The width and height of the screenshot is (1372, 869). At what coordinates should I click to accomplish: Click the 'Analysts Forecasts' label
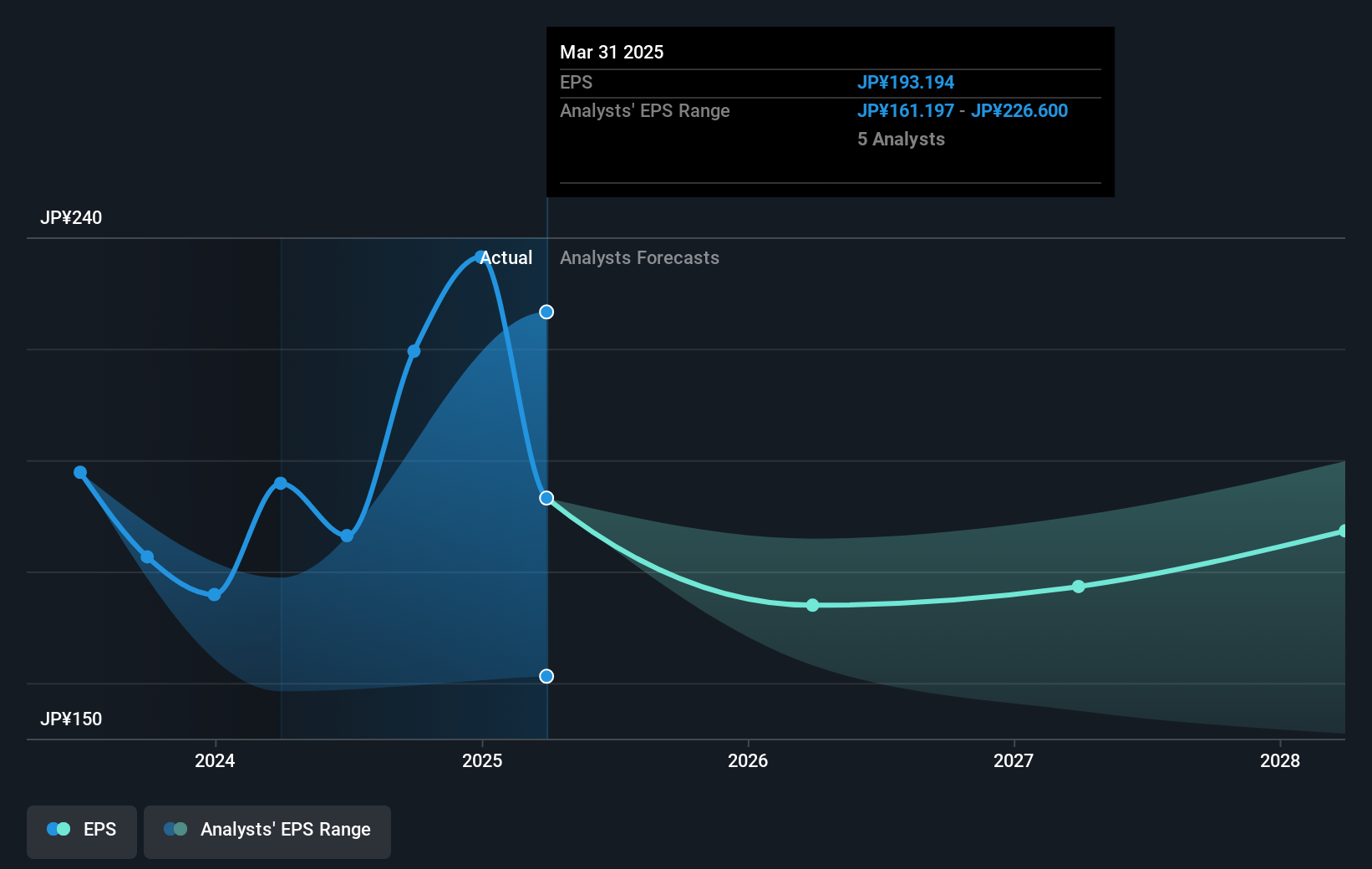click(639, 257)
